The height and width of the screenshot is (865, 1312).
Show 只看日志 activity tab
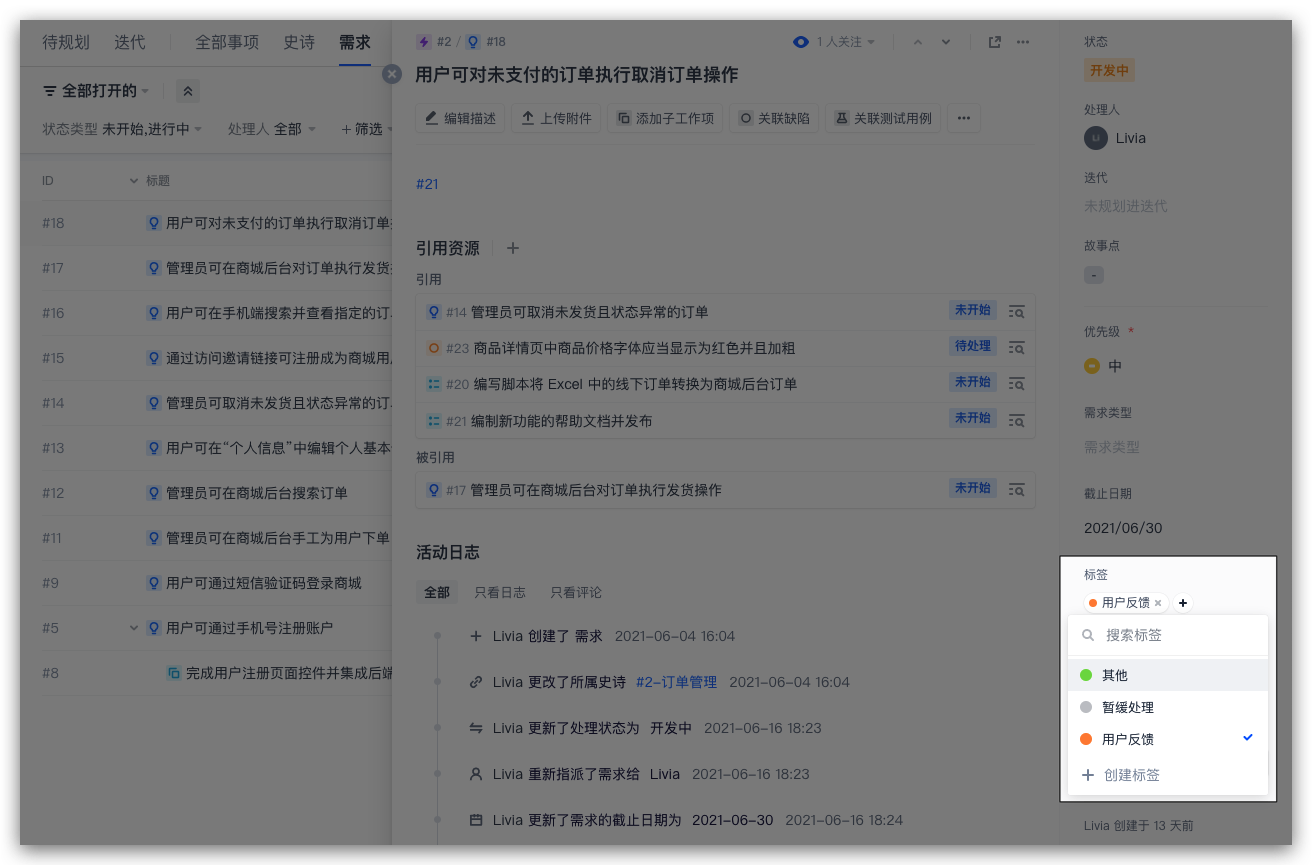(x=500, y=592)
